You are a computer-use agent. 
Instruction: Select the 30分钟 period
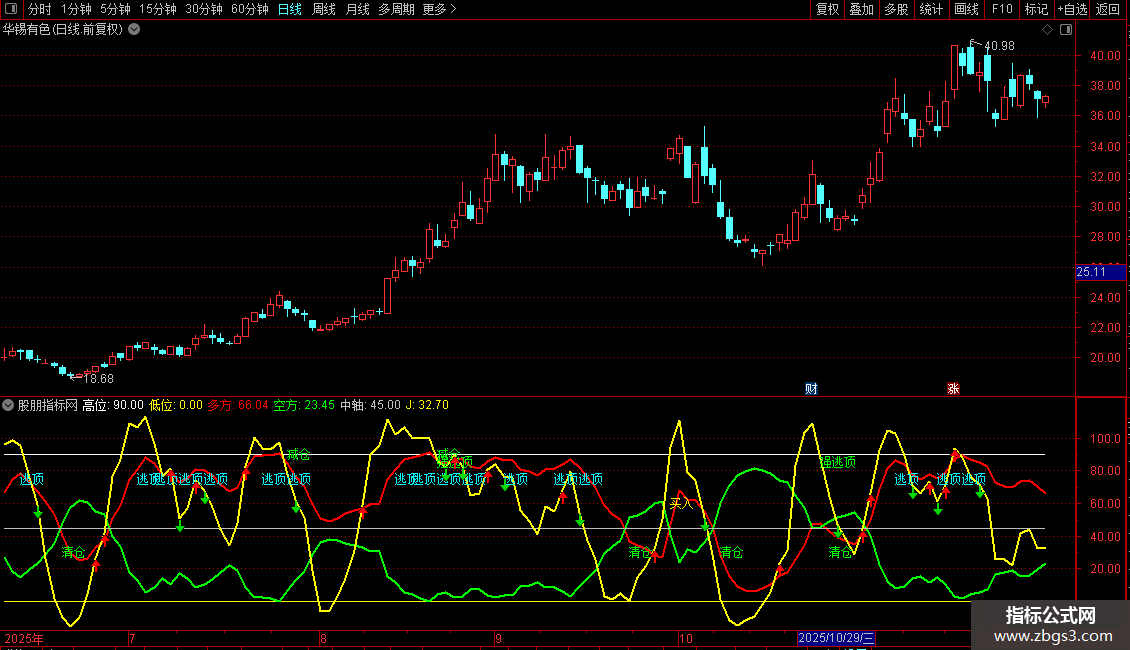pyautogui.click(x=204, y=9)
